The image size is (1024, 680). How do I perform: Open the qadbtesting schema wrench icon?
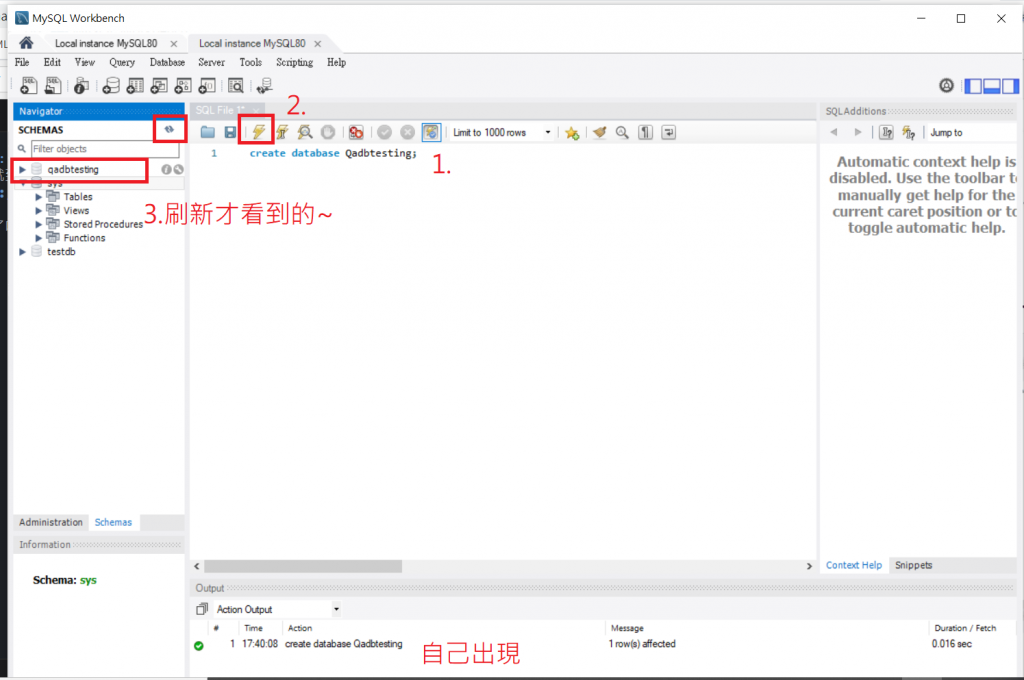click(178, 170)
